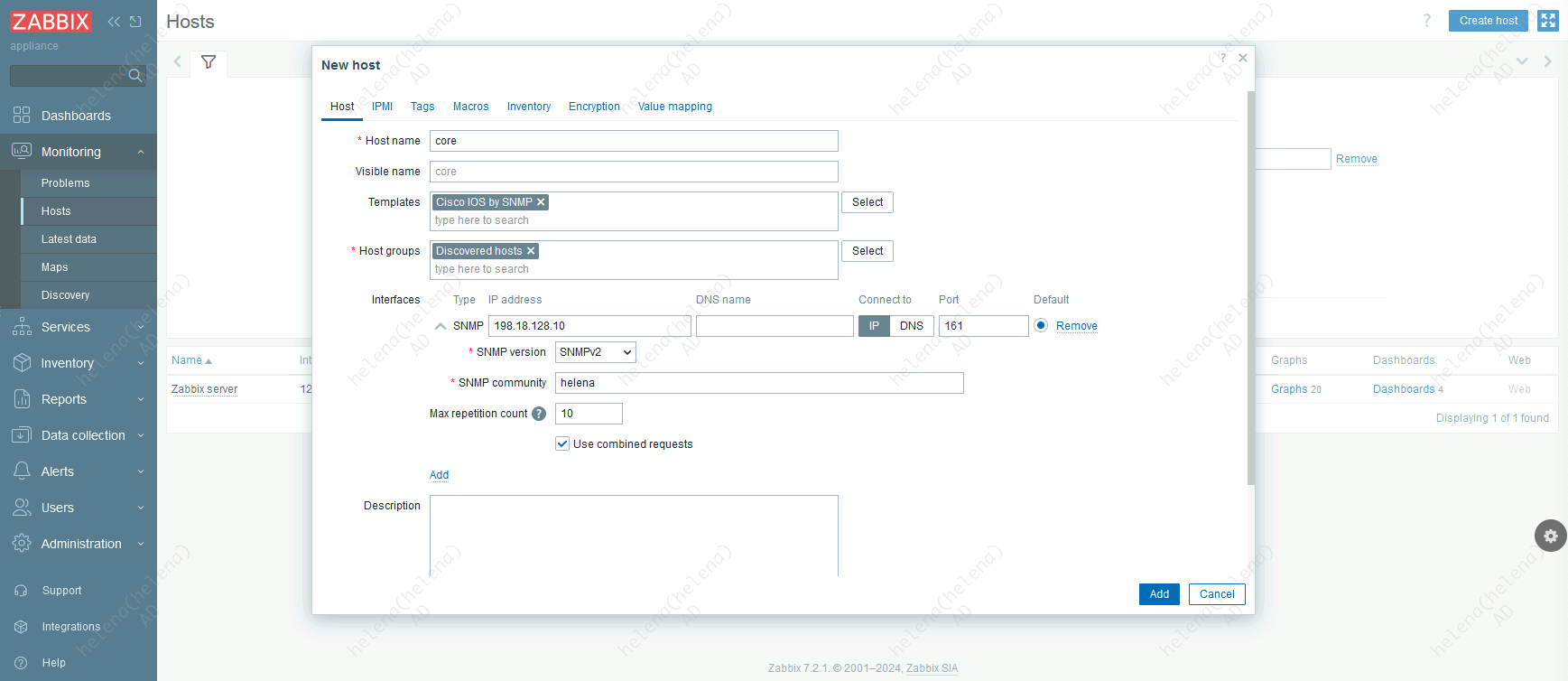
Task: Collapse the sidebar with double-chevron icon
Action: (x=114, y=22)
